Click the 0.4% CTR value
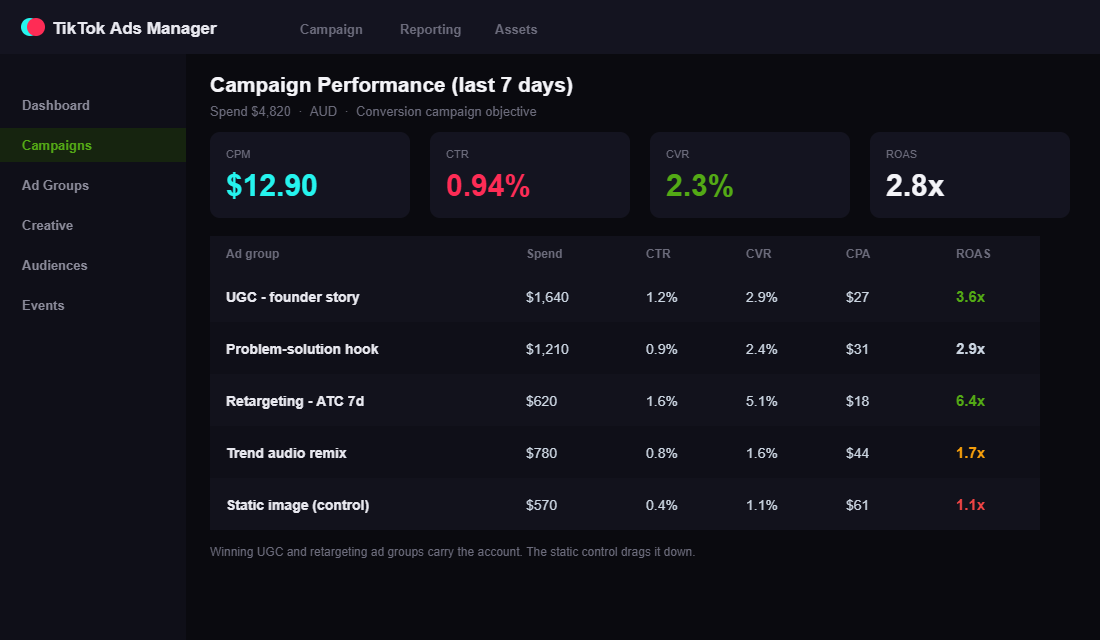 coord(662,505)
